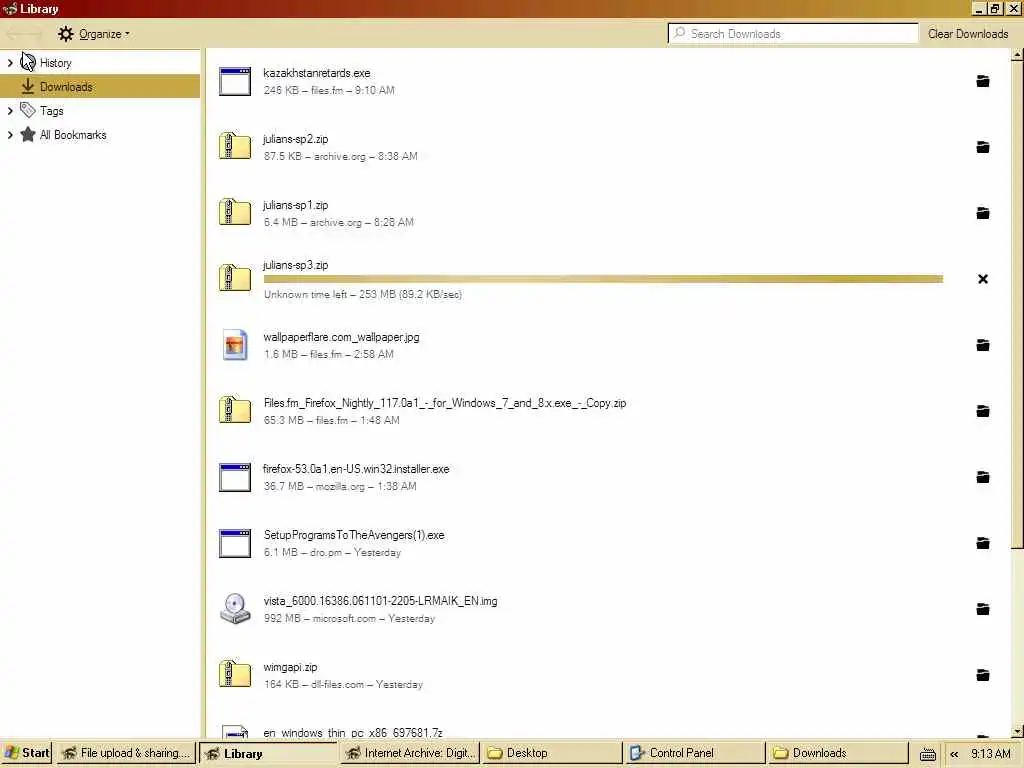This screenshot has width=1024, height=768.
Task: Click the Library taskbar button
Action: click(268, 753)
